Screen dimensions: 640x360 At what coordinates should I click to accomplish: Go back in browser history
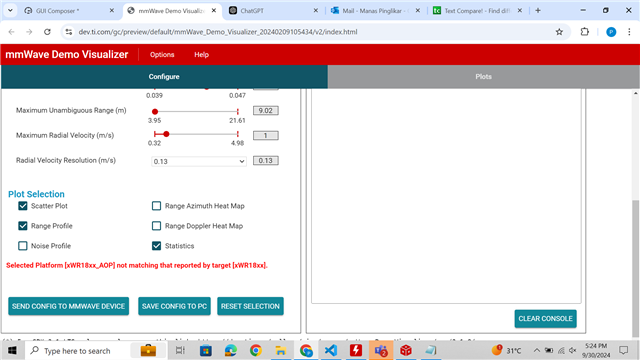point(11,32)
